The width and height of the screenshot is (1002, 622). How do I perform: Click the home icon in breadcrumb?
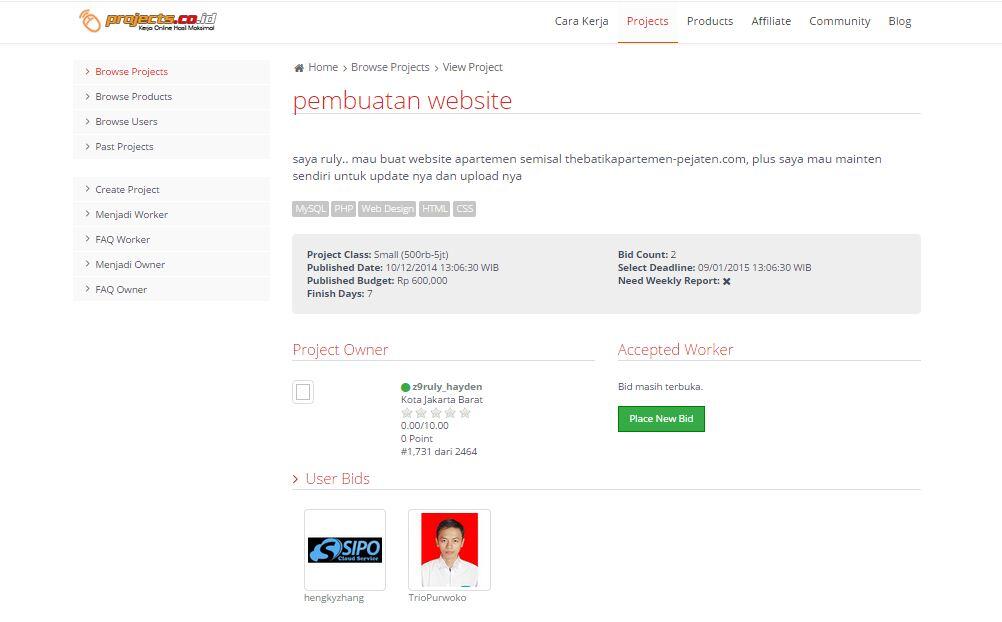(298, 68)
